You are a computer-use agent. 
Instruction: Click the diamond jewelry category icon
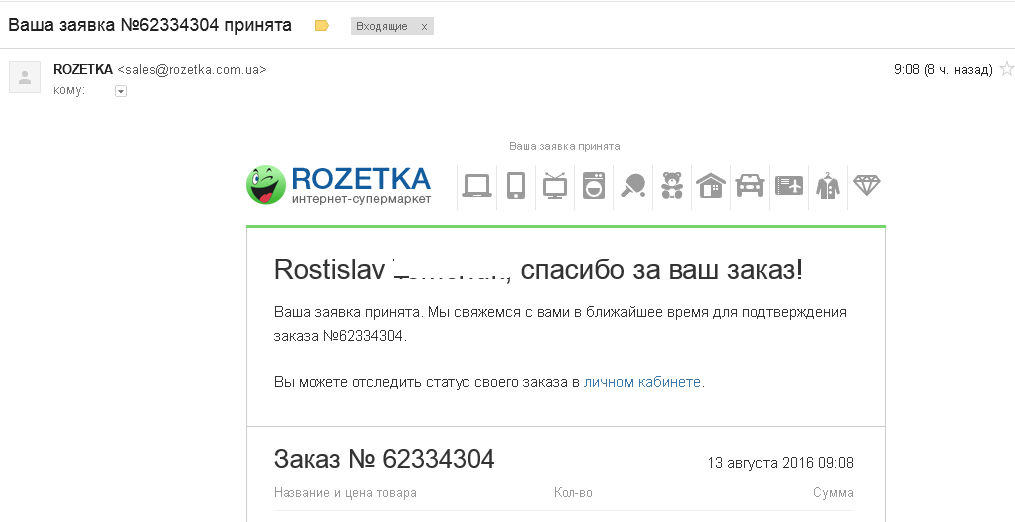click(x=867, y=185)
